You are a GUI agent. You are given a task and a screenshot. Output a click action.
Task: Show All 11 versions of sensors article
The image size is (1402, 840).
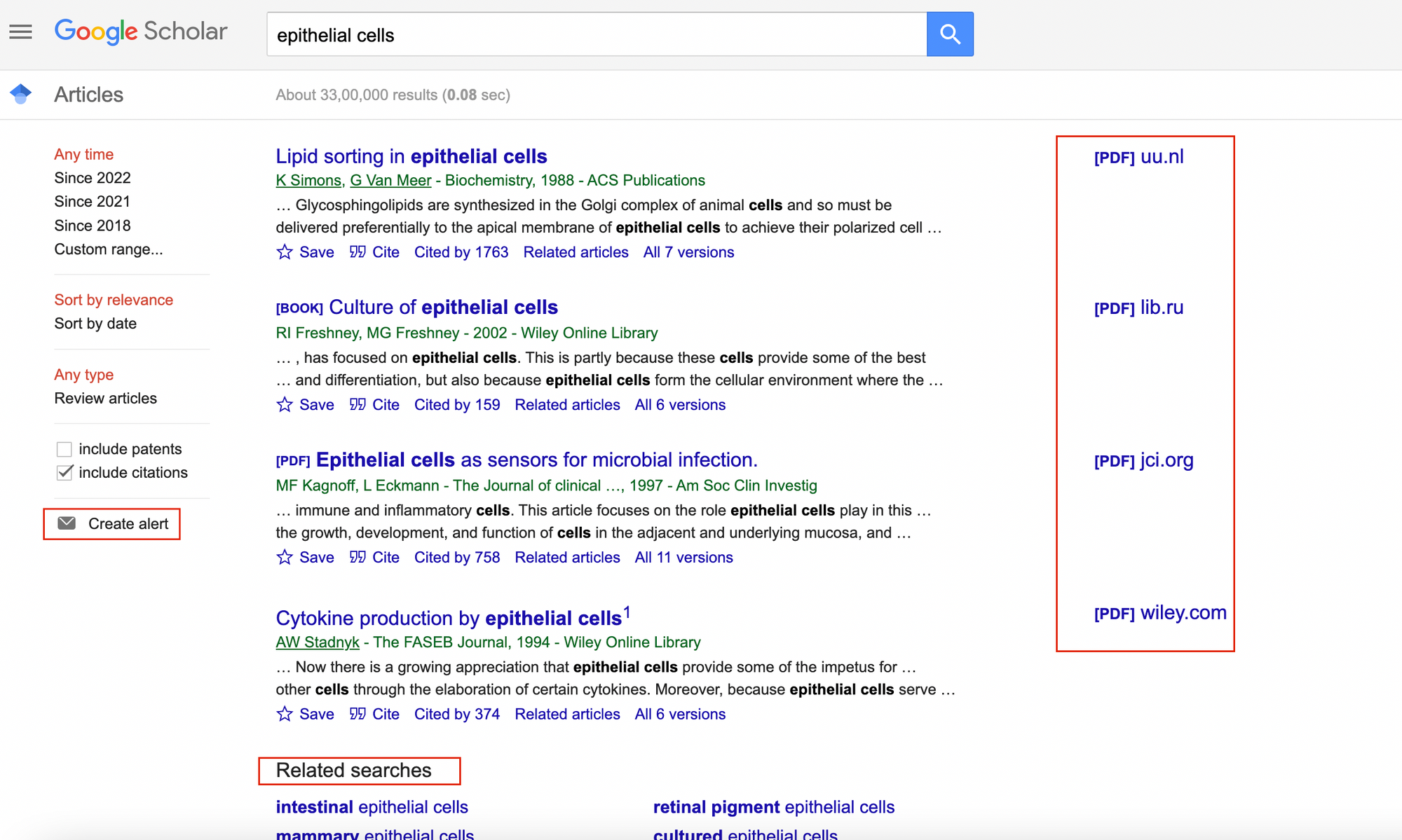tap(683, 558)
